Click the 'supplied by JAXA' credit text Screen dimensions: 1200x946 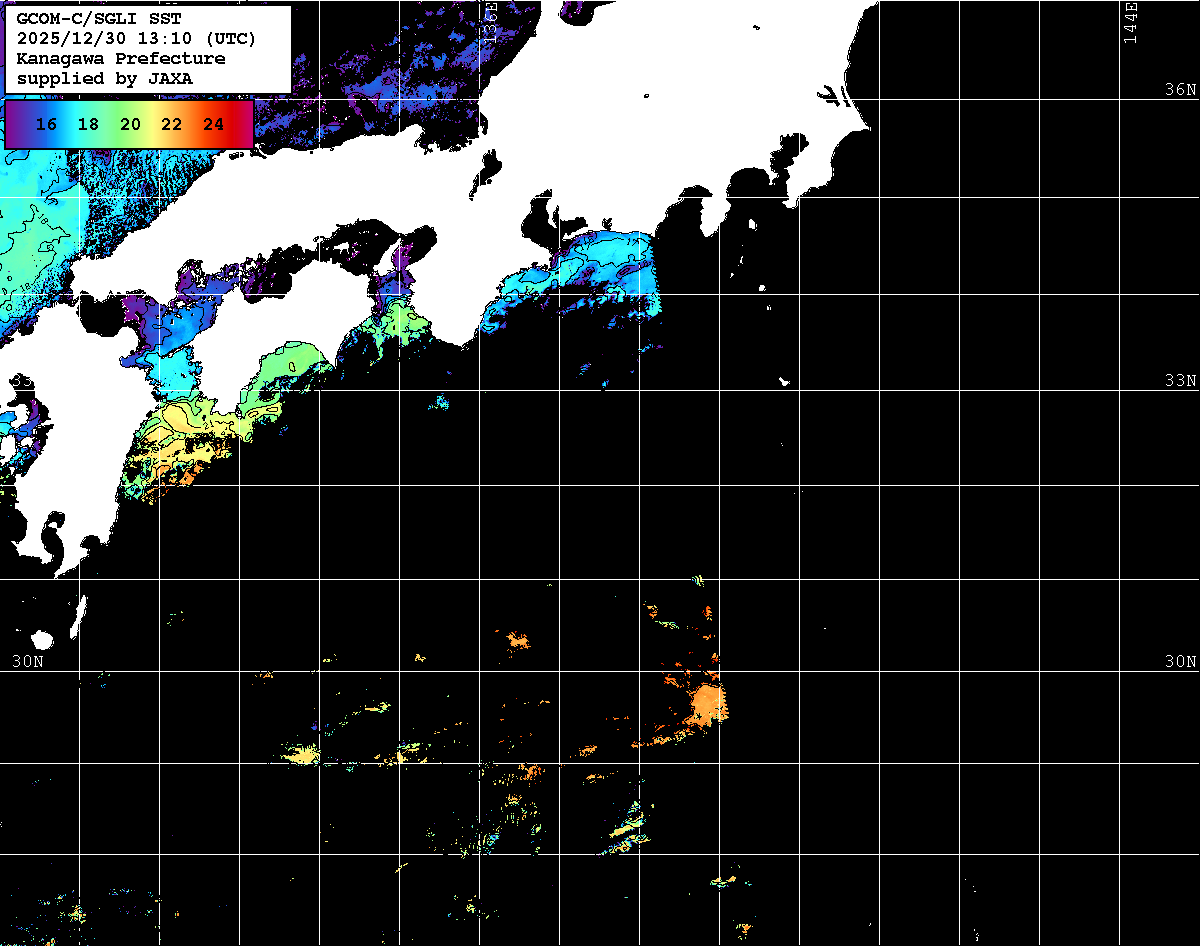tap(105, 78)
